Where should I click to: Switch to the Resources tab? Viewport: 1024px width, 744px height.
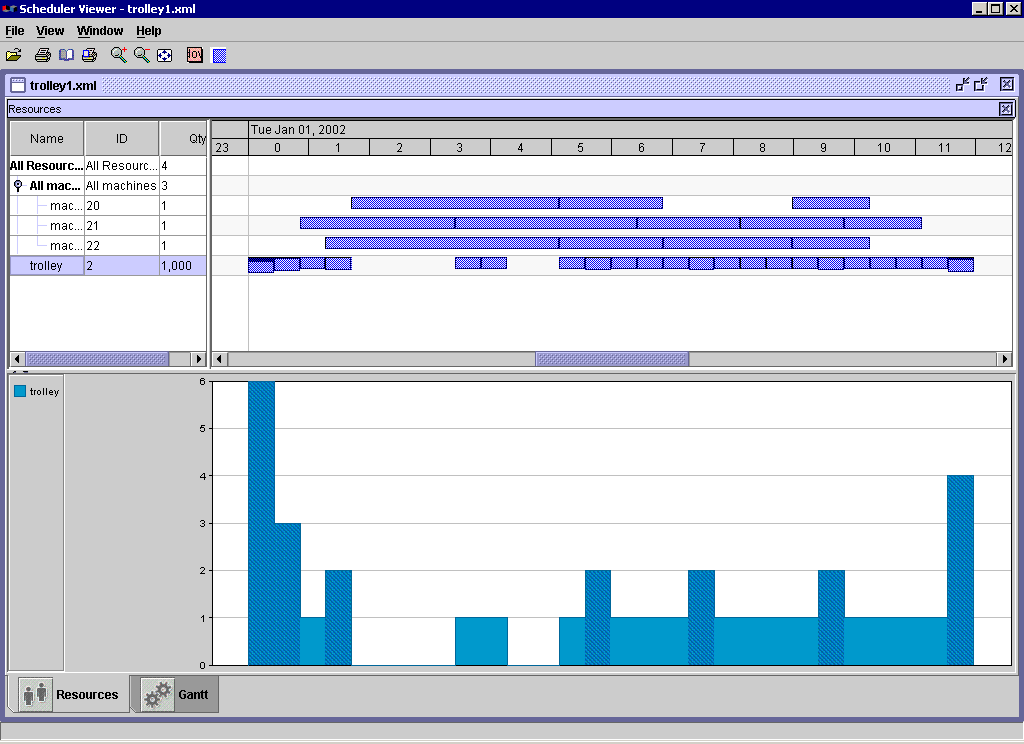pos(69,694)
